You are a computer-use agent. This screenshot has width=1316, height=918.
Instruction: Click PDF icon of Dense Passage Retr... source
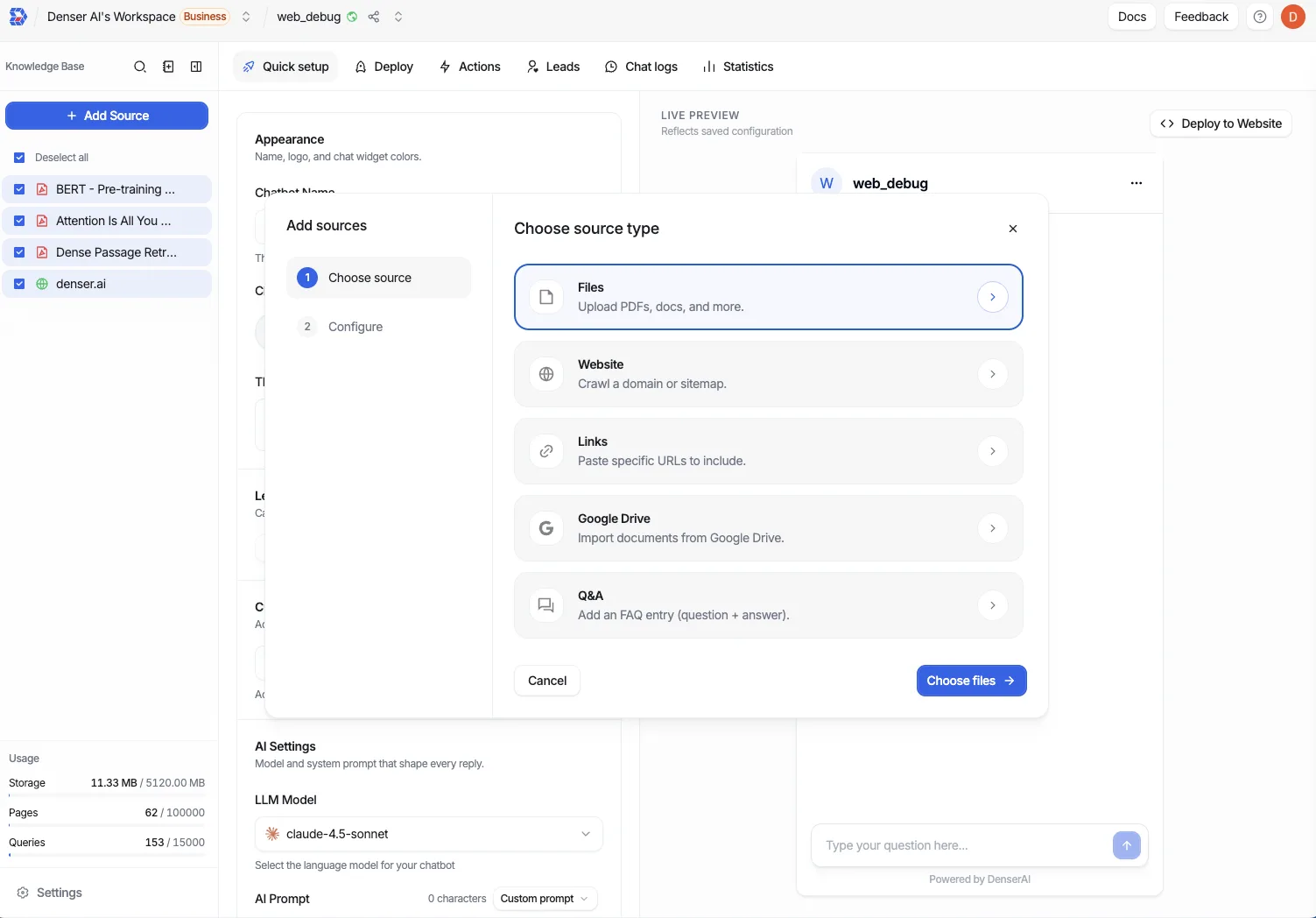[42, 252]
